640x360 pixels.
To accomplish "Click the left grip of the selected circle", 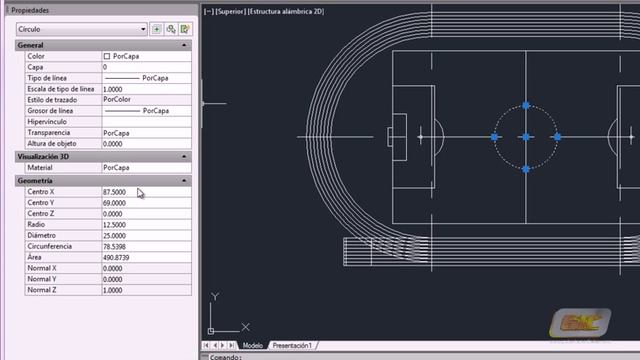I will click(x=494, y=137).
